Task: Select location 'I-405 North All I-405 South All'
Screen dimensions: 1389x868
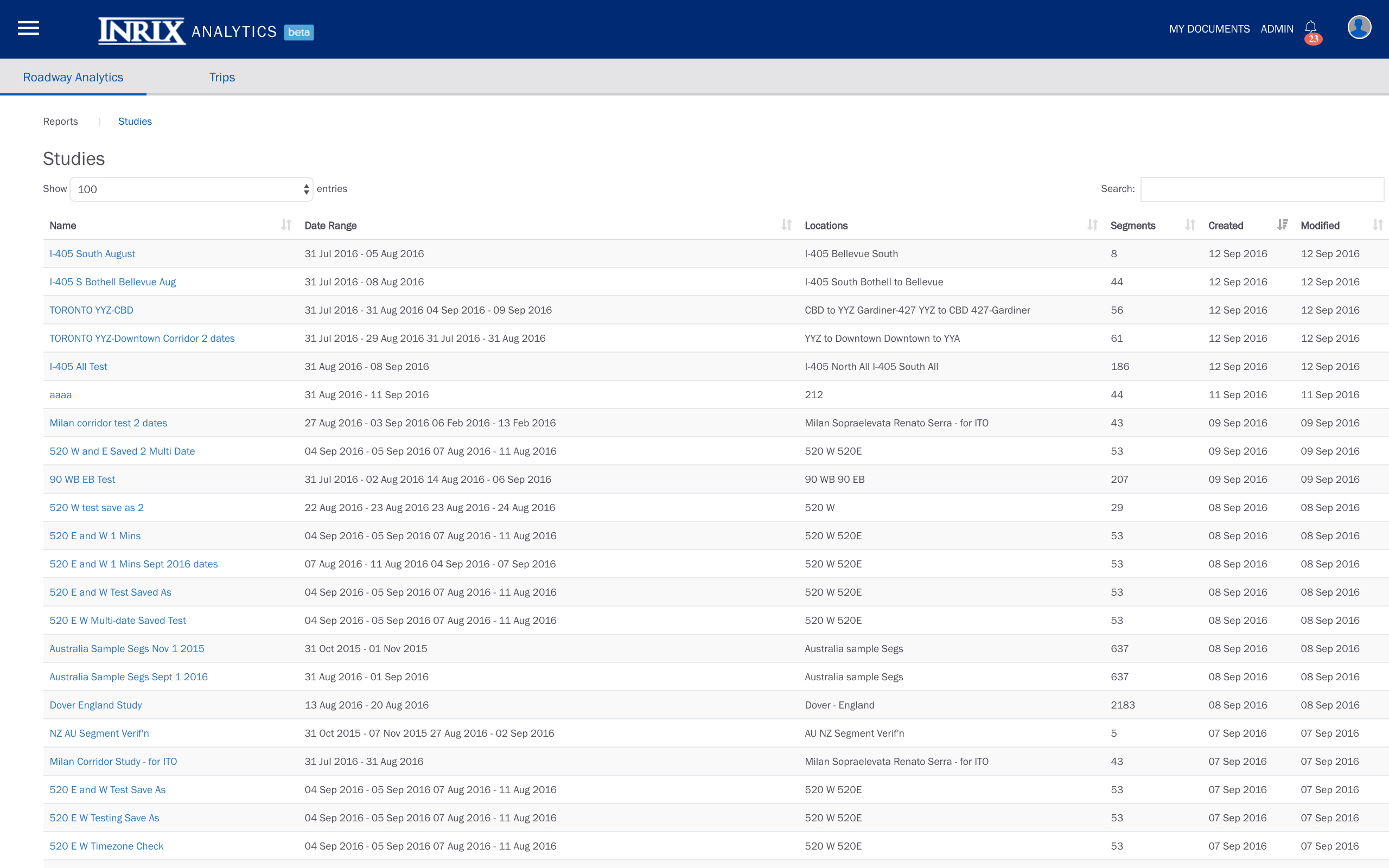Action: pos(871,366)
